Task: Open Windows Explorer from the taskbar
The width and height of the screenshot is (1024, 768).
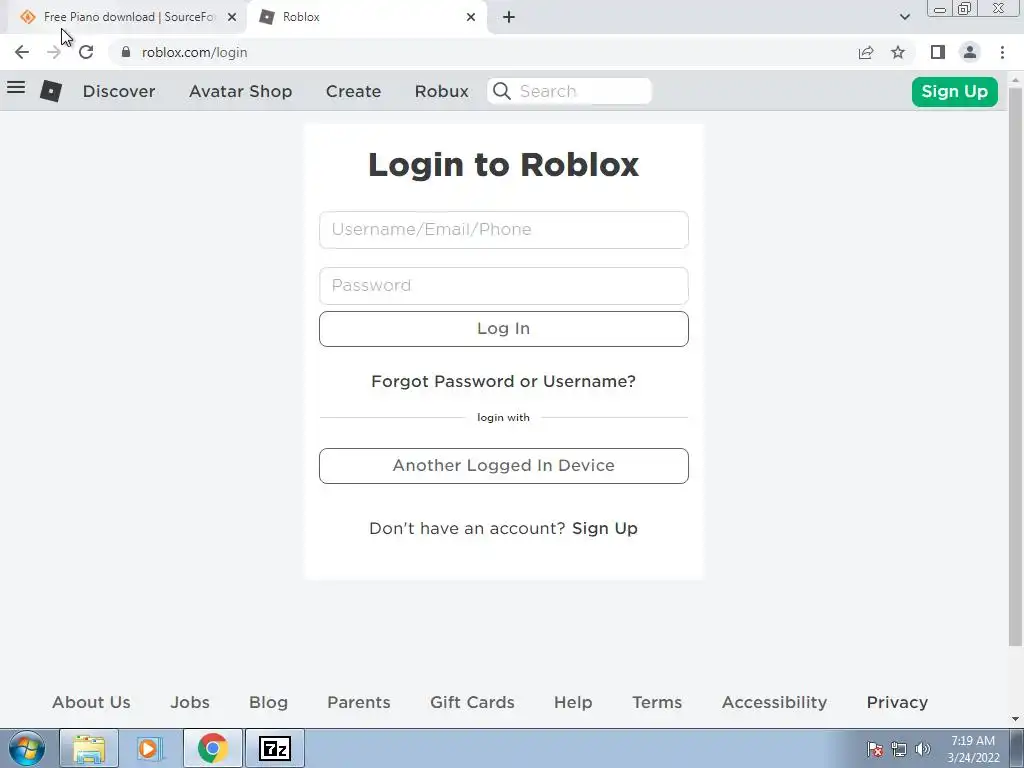Action: pos(89,748)
